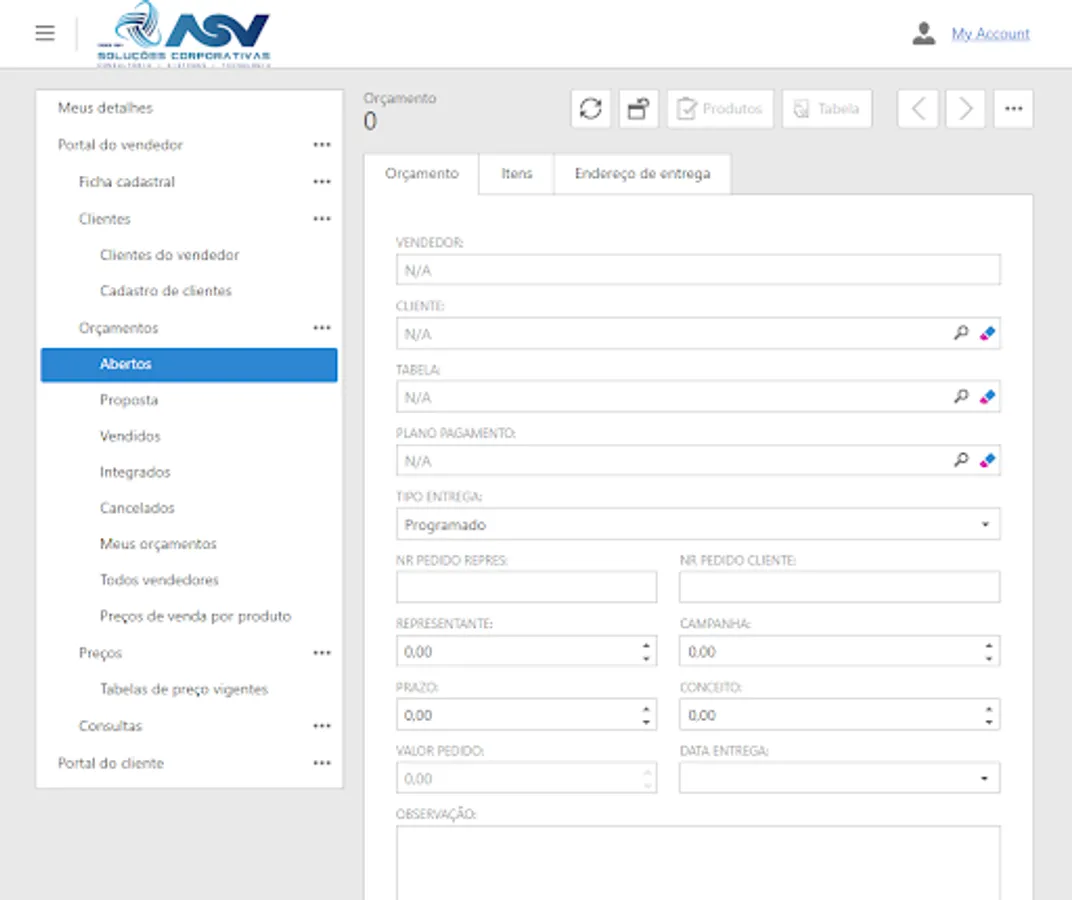Image resolution: width=1072 pixels, height=900 pixels.
Task: Click the refresh icon button
Action: point(591,109)
